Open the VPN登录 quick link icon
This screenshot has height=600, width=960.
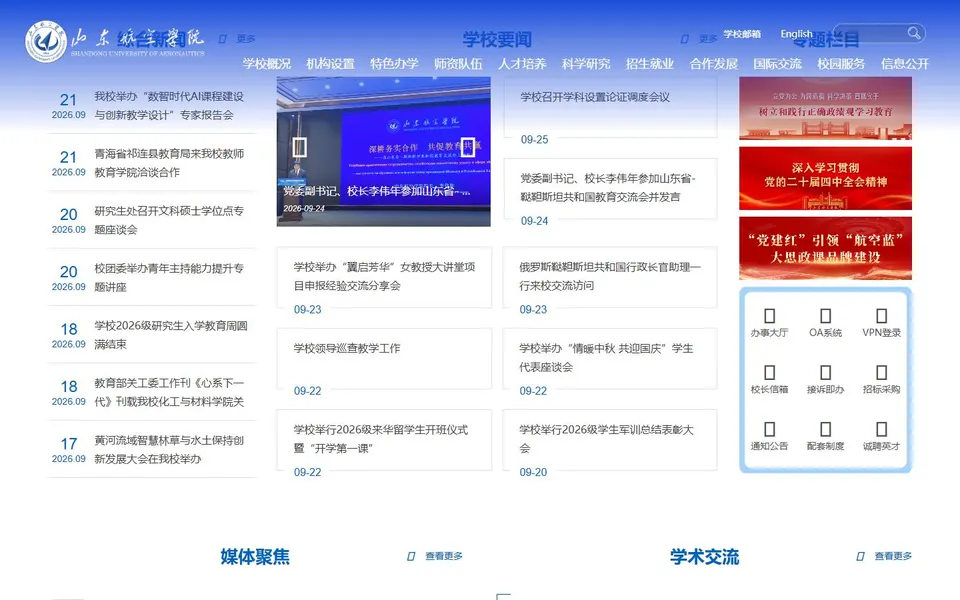[x=882, y=316]
